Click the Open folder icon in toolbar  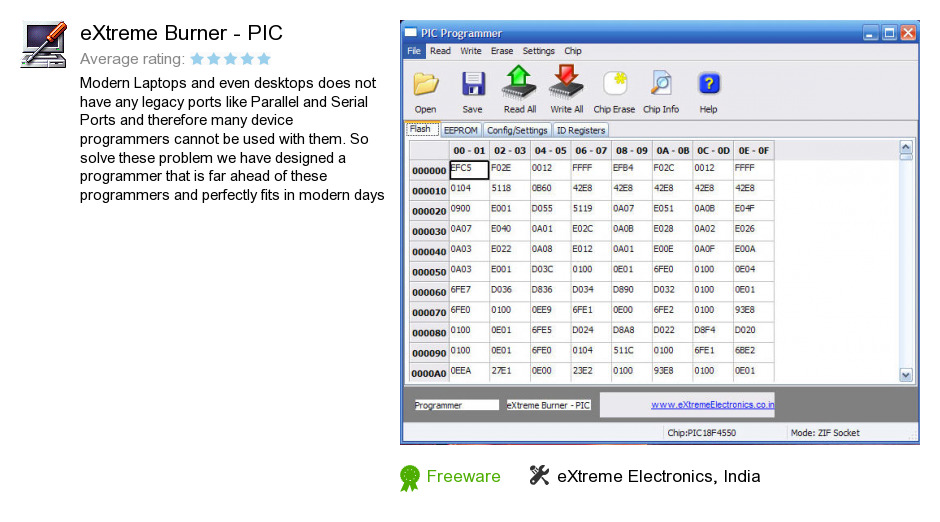click(426, 85)
